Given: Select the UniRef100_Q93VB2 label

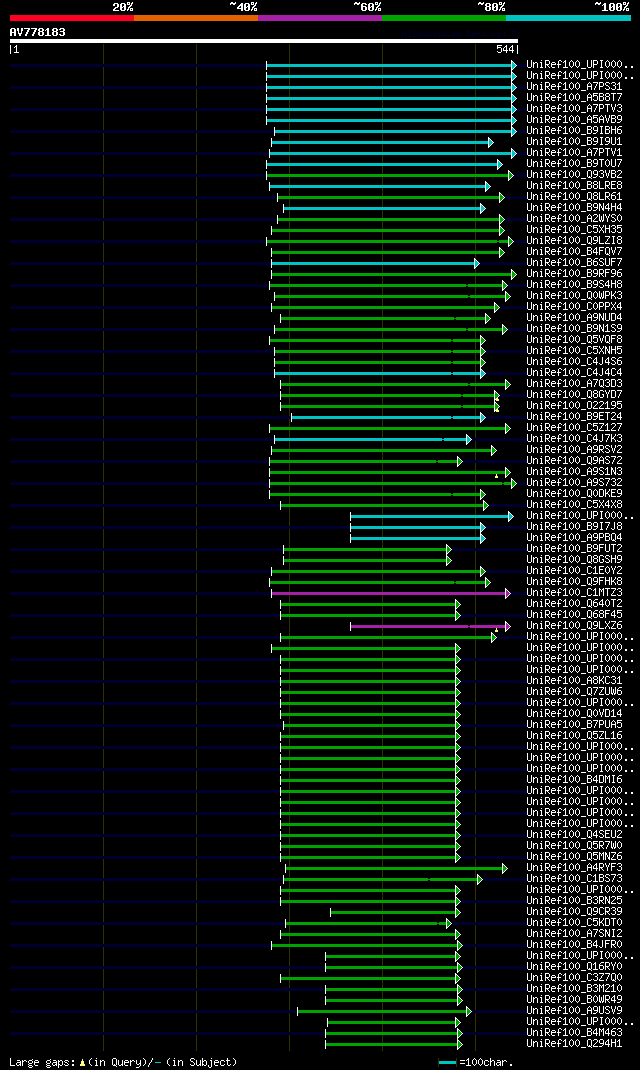Looking at the screenshot, I should [x=574, y=175].
